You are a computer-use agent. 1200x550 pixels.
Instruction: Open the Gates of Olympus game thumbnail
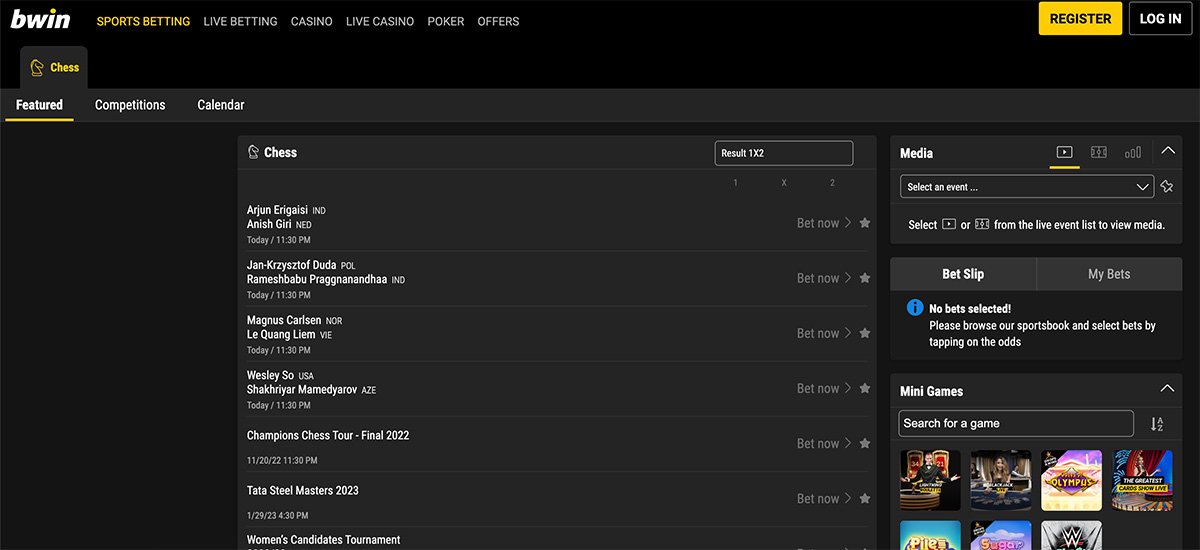(x=1071, y=480)
